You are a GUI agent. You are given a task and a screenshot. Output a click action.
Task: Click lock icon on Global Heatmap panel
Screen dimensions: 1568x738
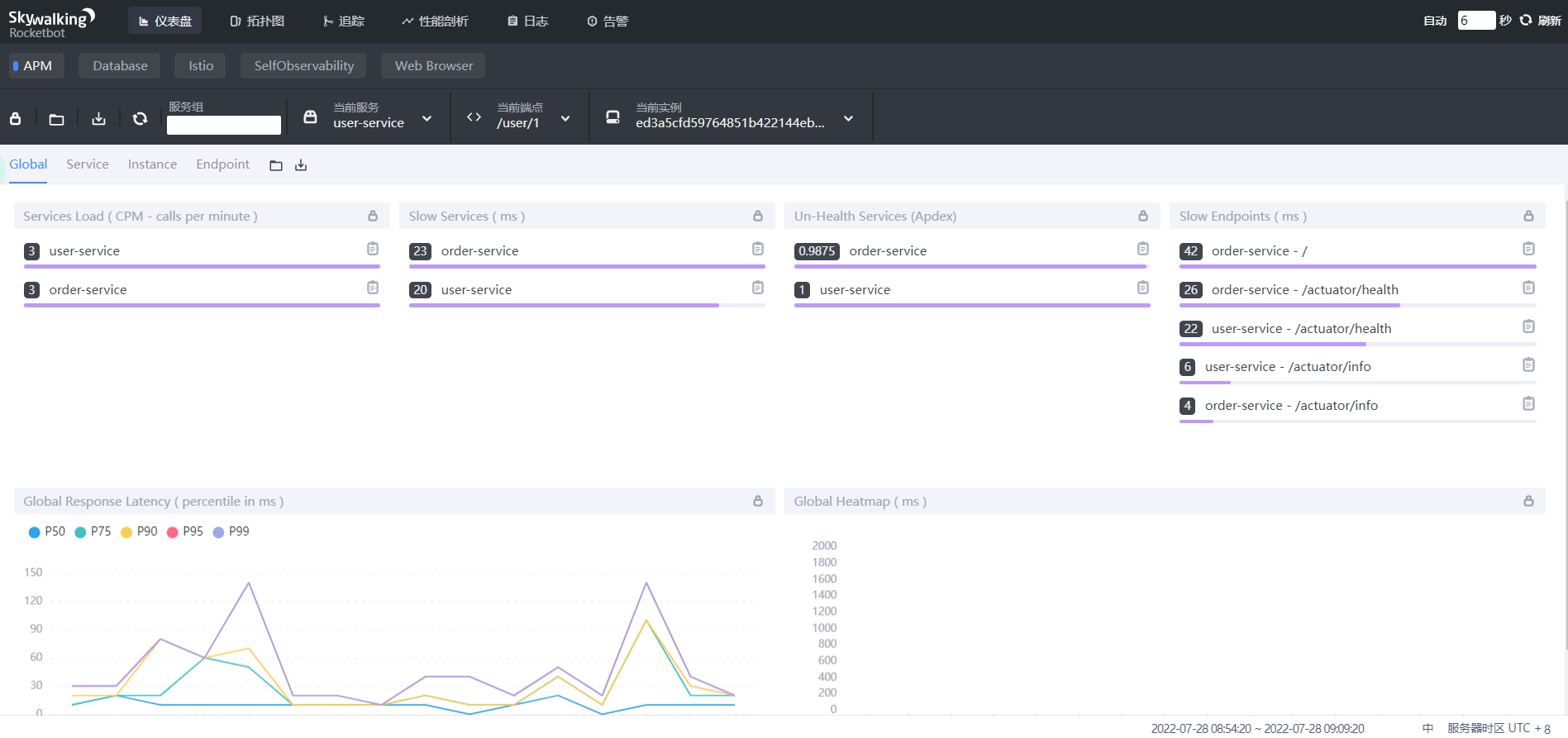coord(1528,501)
